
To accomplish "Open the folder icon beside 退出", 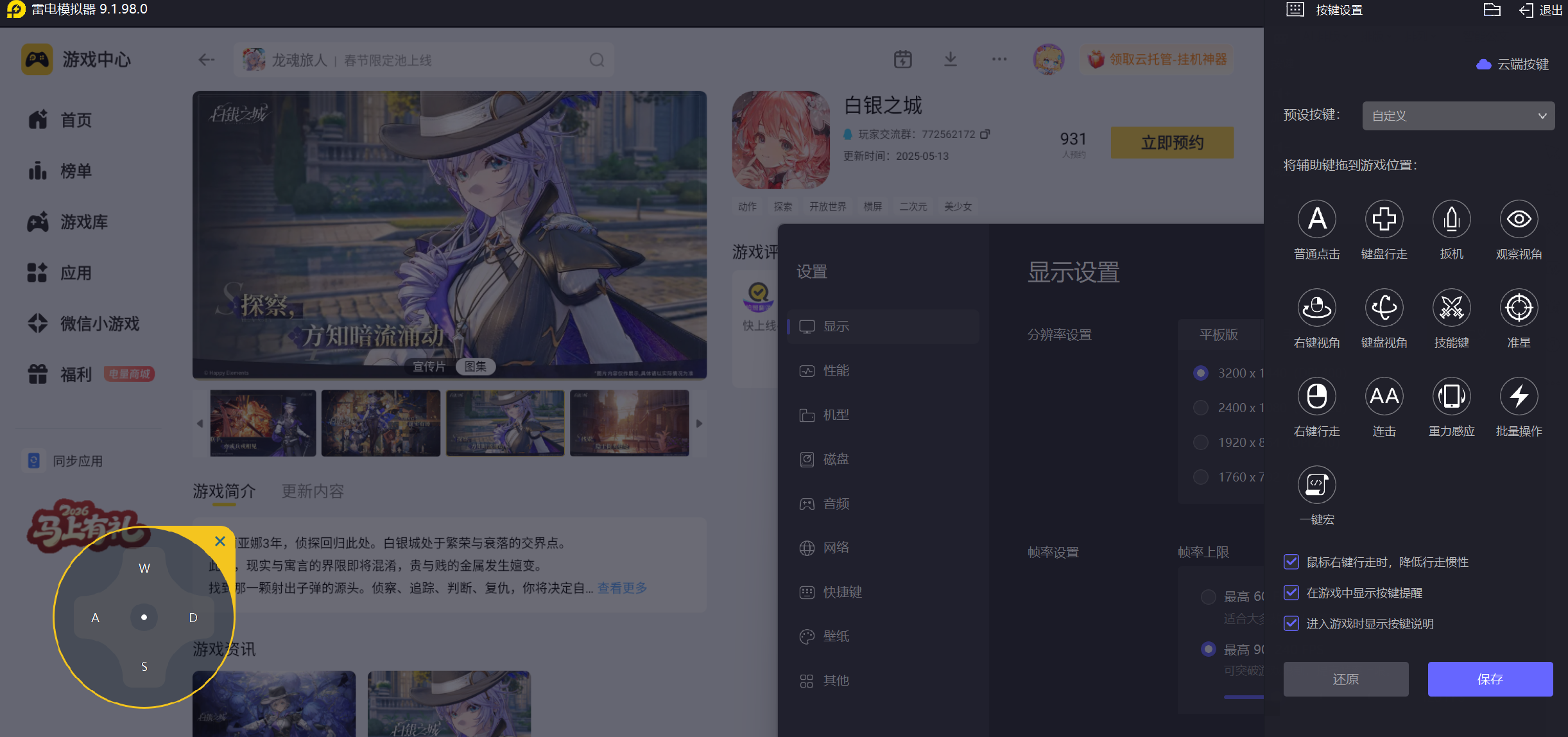I will tap(1492, 10).
